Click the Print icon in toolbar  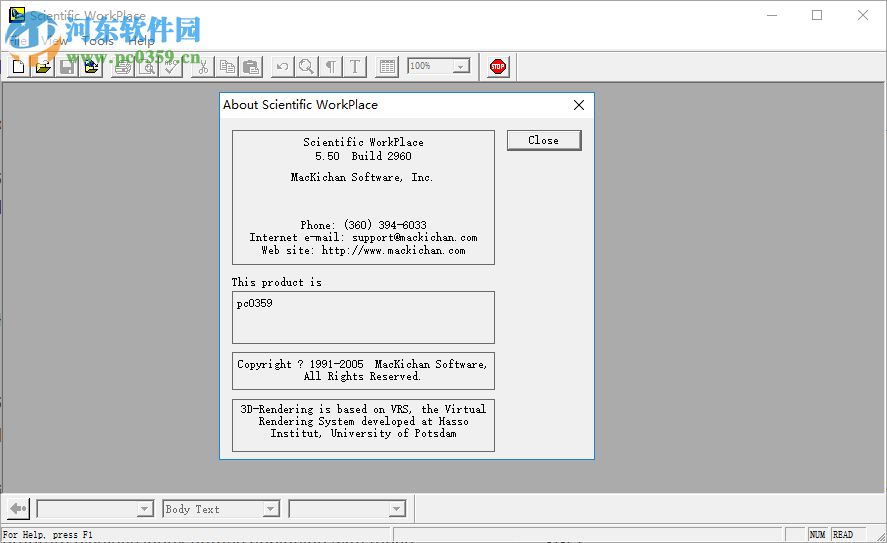122,67
